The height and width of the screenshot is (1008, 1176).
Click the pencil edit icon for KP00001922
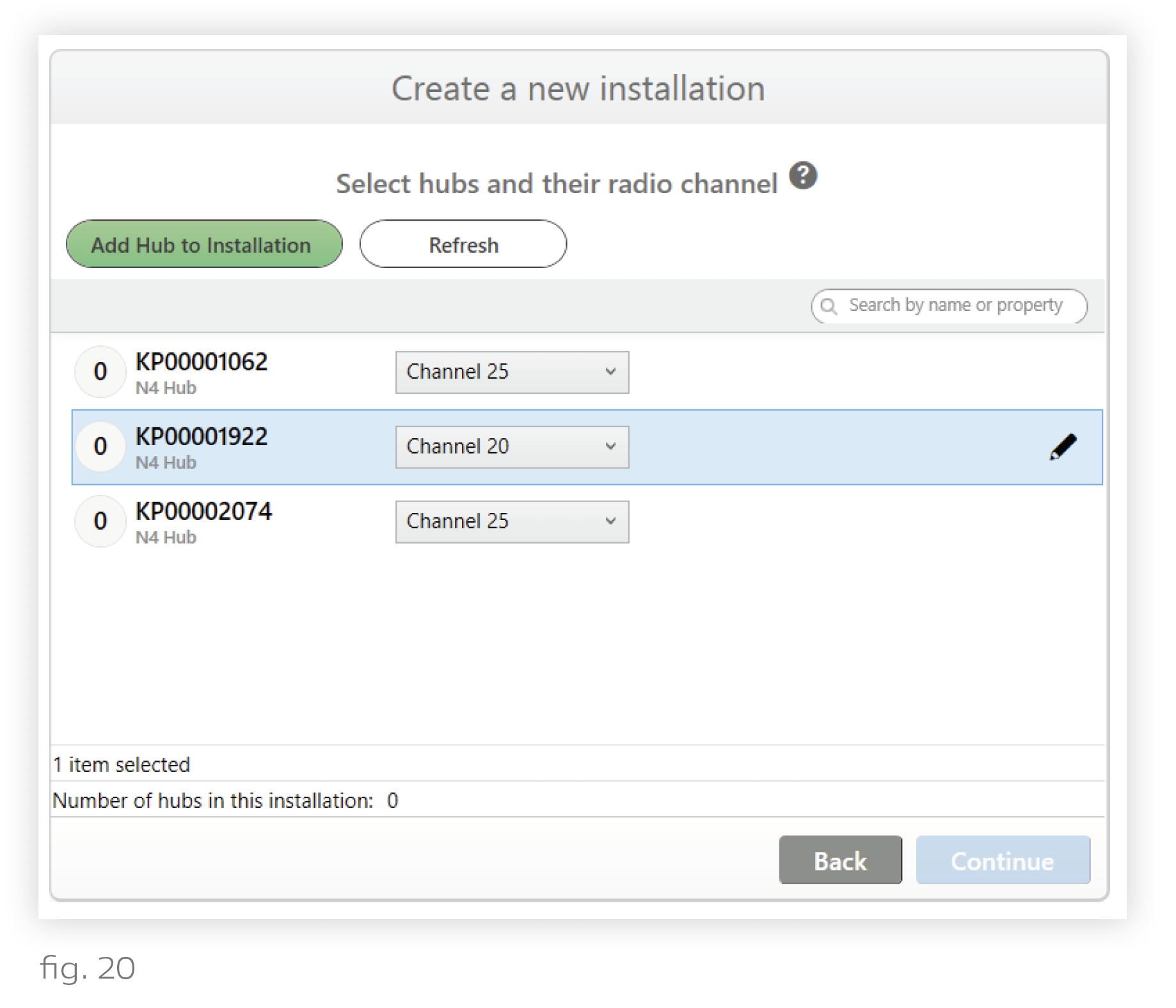coord(1063,447)
